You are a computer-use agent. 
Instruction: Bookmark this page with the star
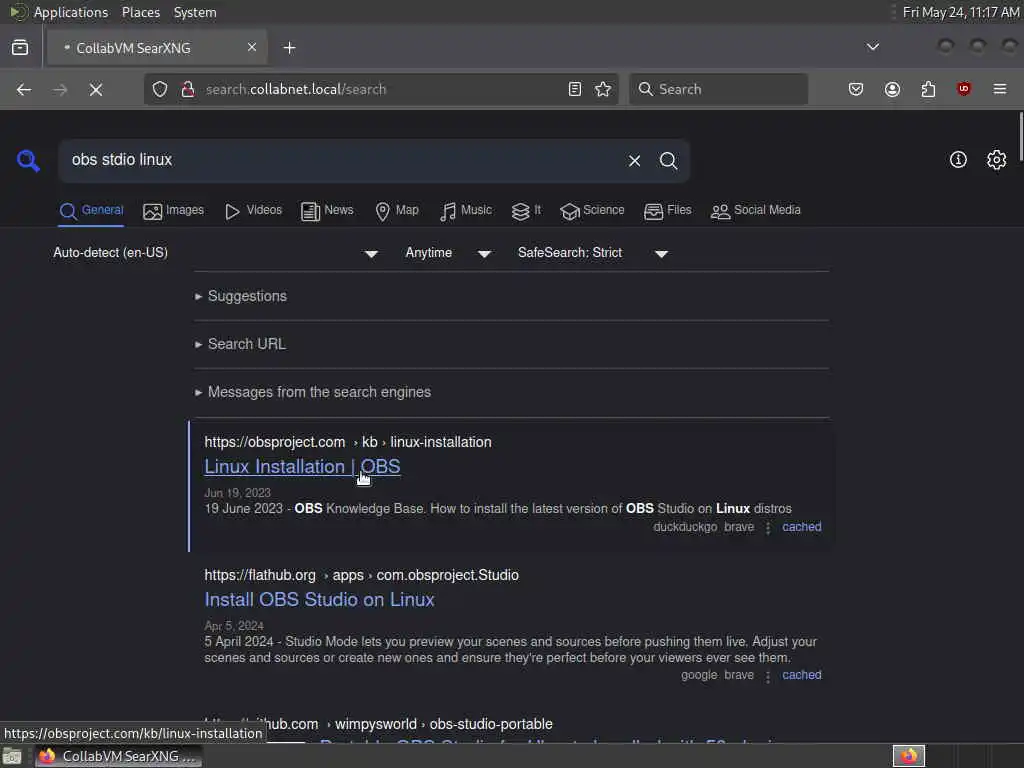coord(603,89)
